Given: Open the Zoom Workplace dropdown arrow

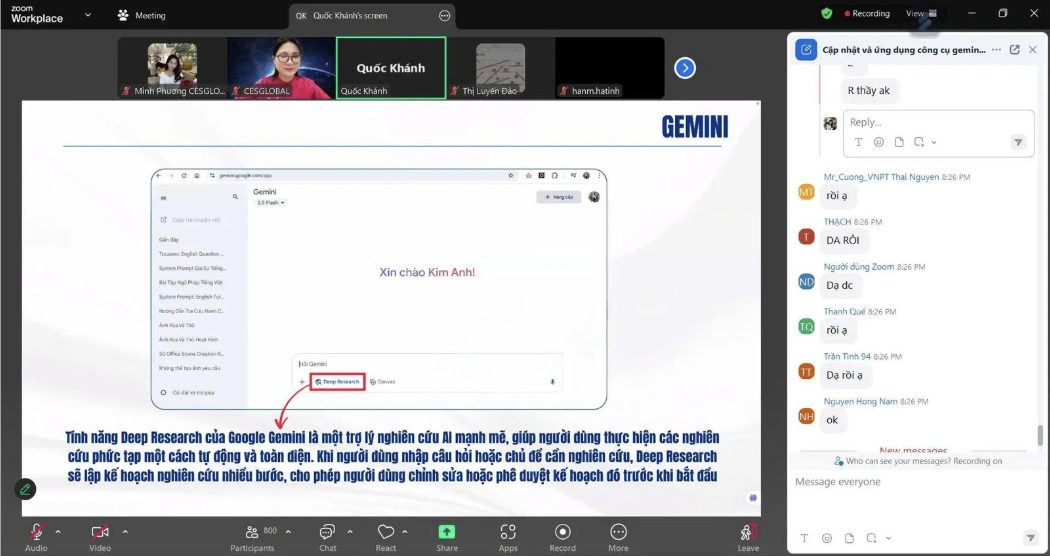Looking at the screenshot, I should (88, 15).
